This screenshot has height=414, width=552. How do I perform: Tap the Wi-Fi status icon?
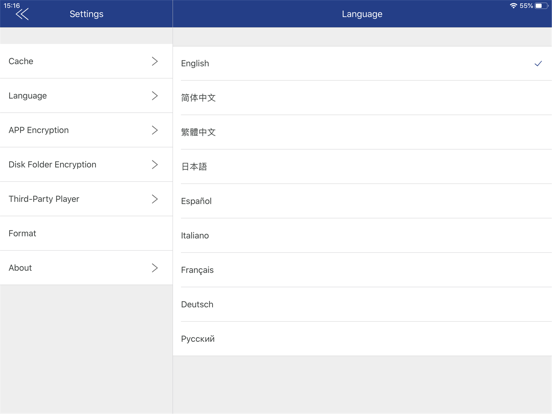513,6
